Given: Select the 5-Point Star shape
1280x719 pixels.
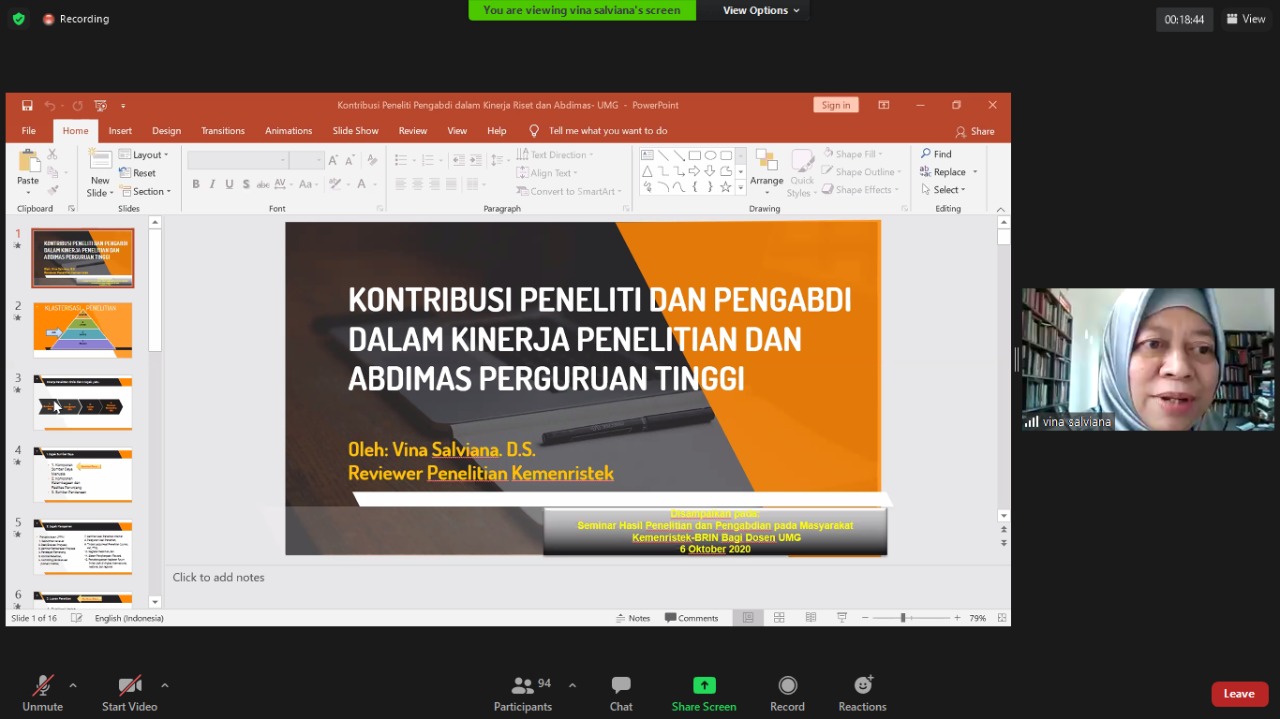Looking at the screenshot, I should pos(726,187).
